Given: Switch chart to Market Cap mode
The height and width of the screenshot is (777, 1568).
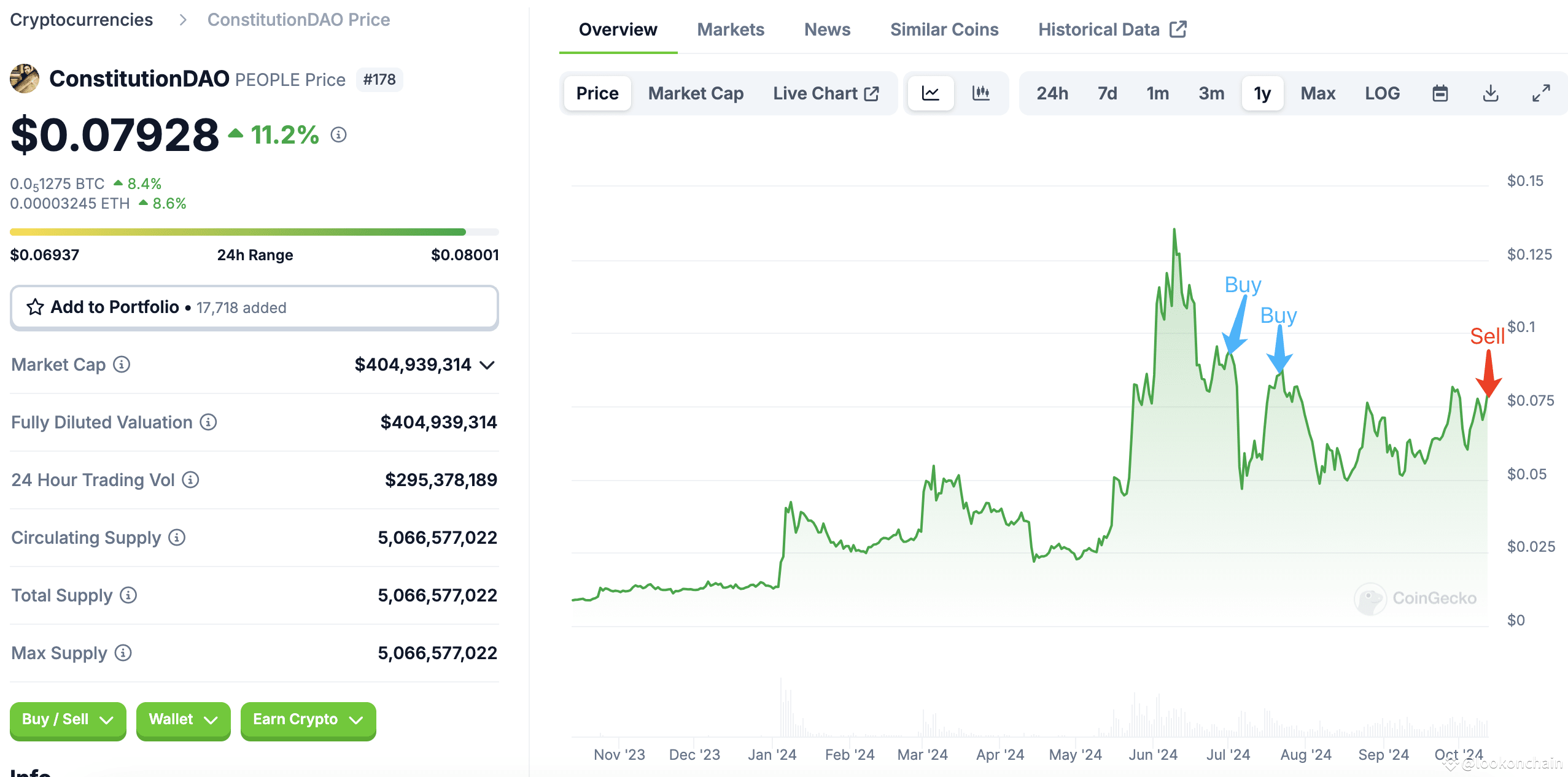Looking at the screenshot, I should 695,93.
